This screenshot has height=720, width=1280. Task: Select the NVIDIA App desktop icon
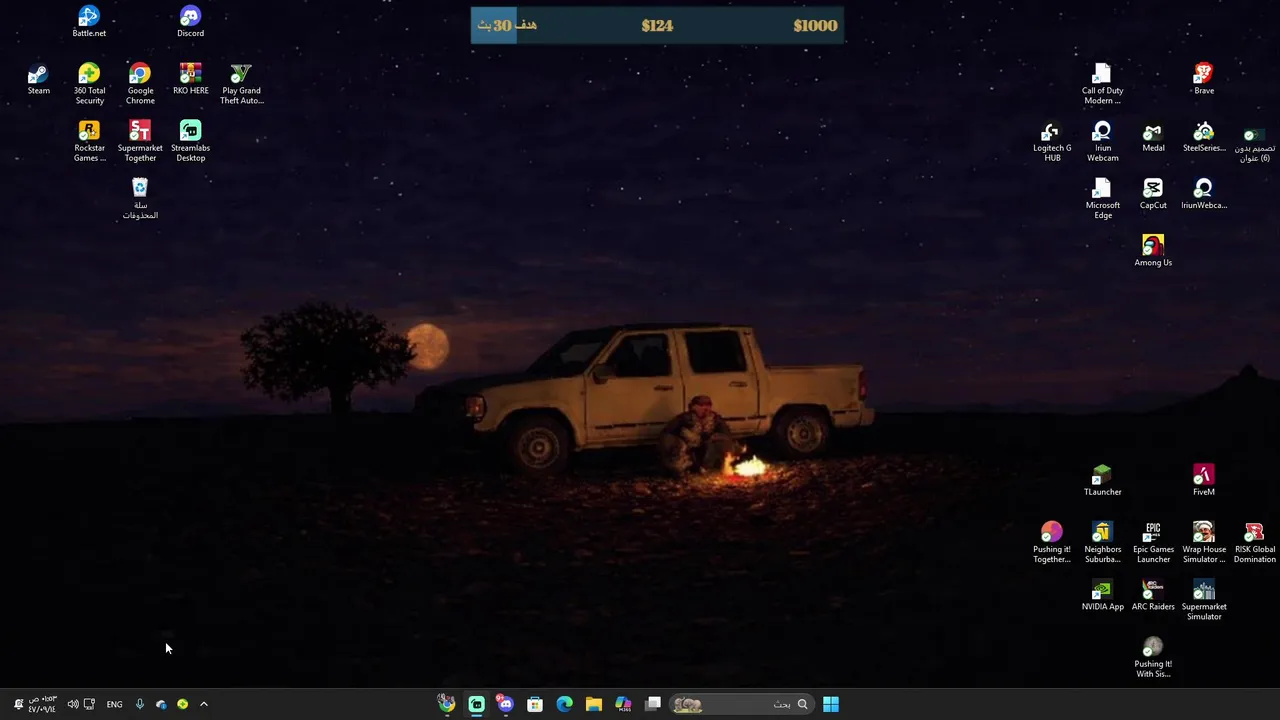[x=1102, y=595]
